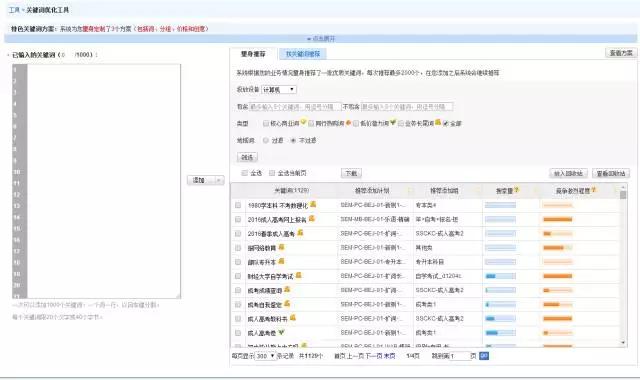Click the cell SSCKC-成人高考2 in 2016春季 row
This screenshot has width=640, height=380.
(x=440, y=233)
